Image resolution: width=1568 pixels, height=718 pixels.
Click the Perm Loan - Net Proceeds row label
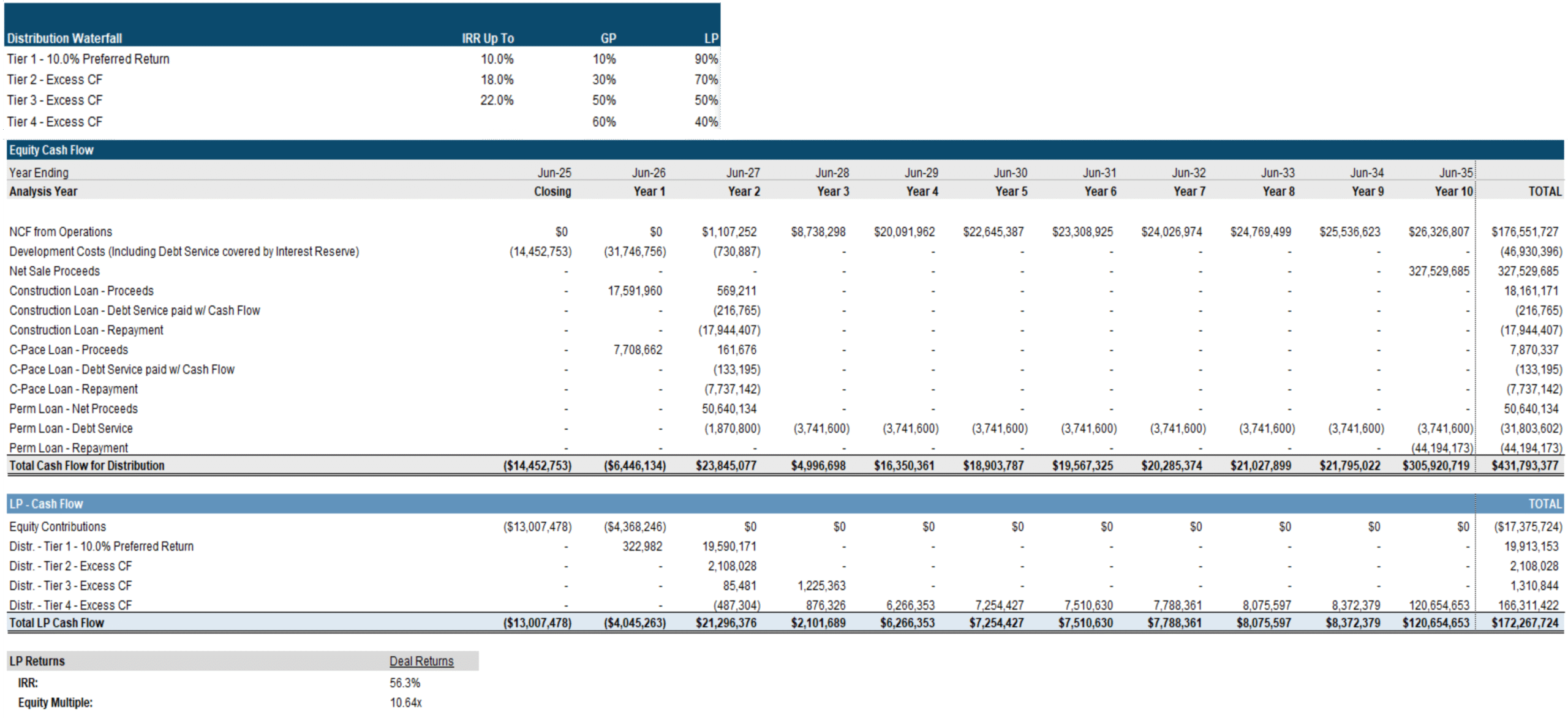coord(73,408)
